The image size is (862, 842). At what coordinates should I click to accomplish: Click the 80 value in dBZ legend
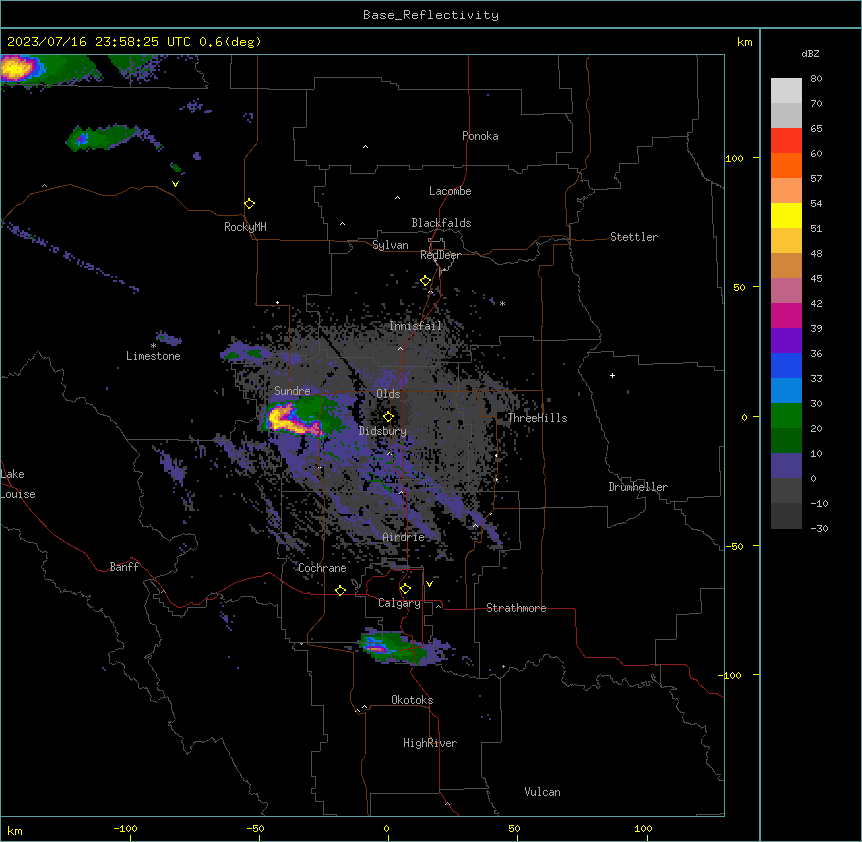[x=816, y=79]
